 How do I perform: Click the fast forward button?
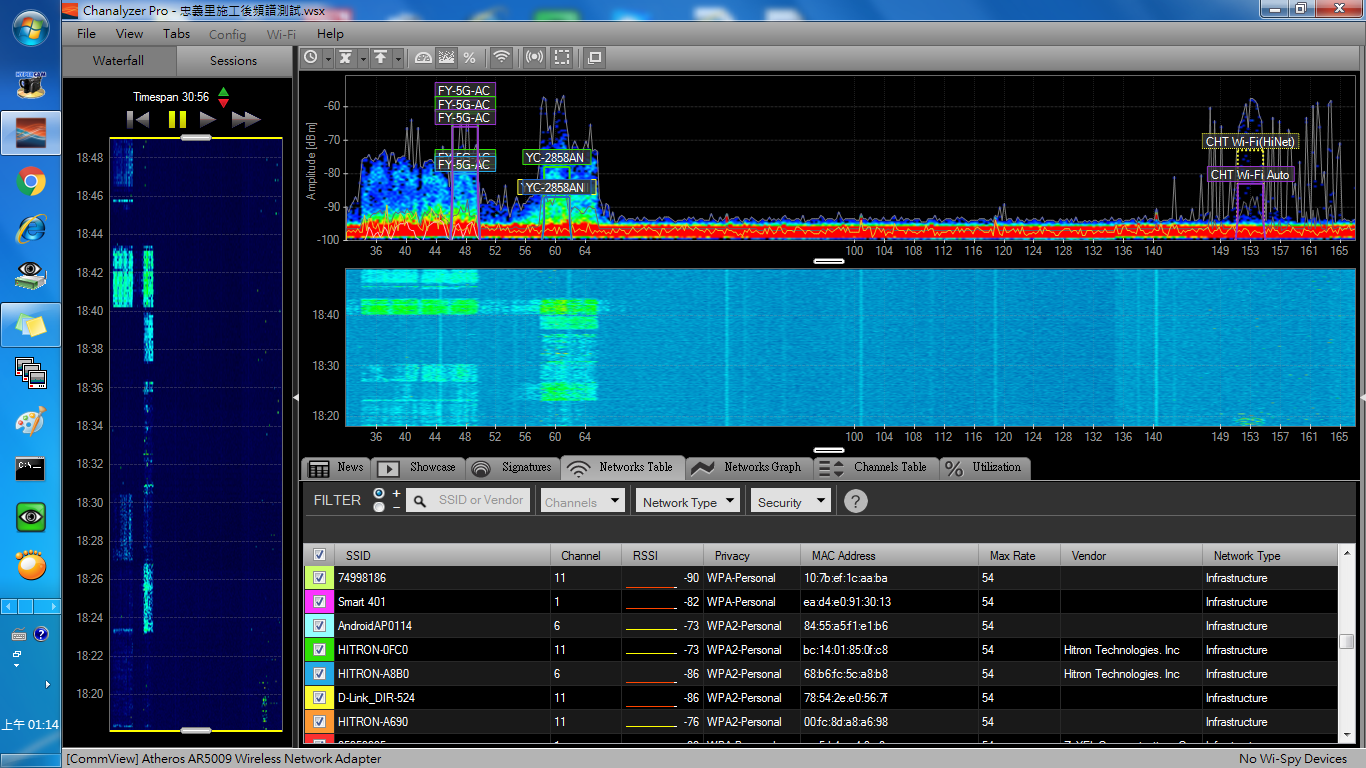[246, 120]
